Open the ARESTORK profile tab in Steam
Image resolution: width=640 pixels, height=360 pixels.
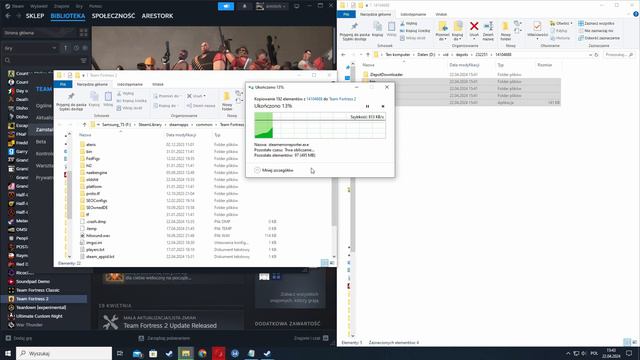157,16
